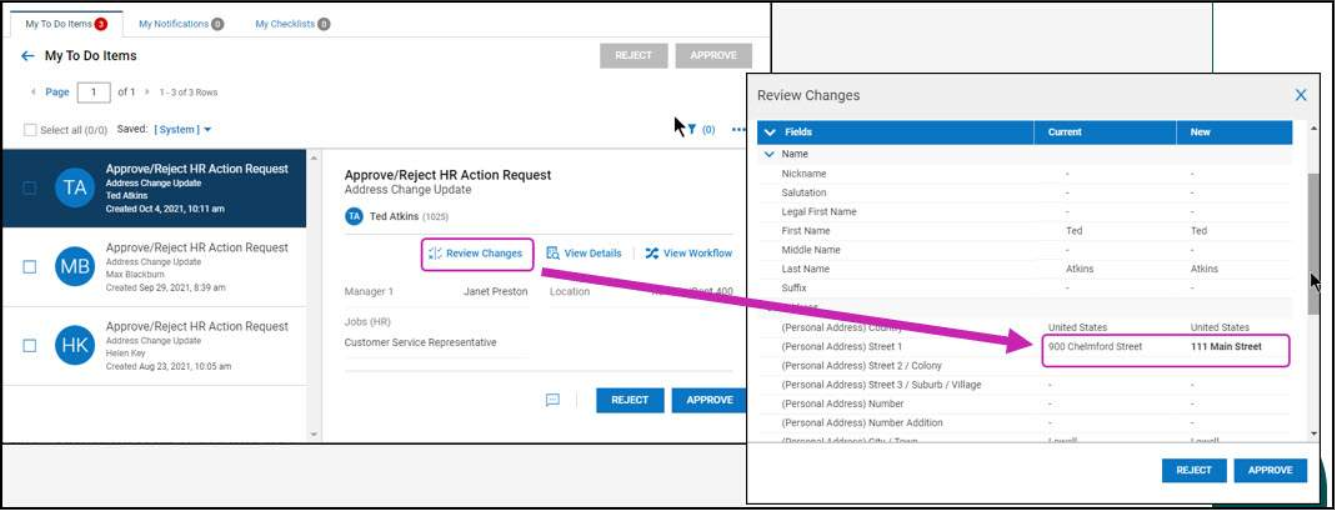Click the TA avatar in the request list
Image resolution: width=1335 pixels, height=510 pixels.
click(x=74, y=189)
